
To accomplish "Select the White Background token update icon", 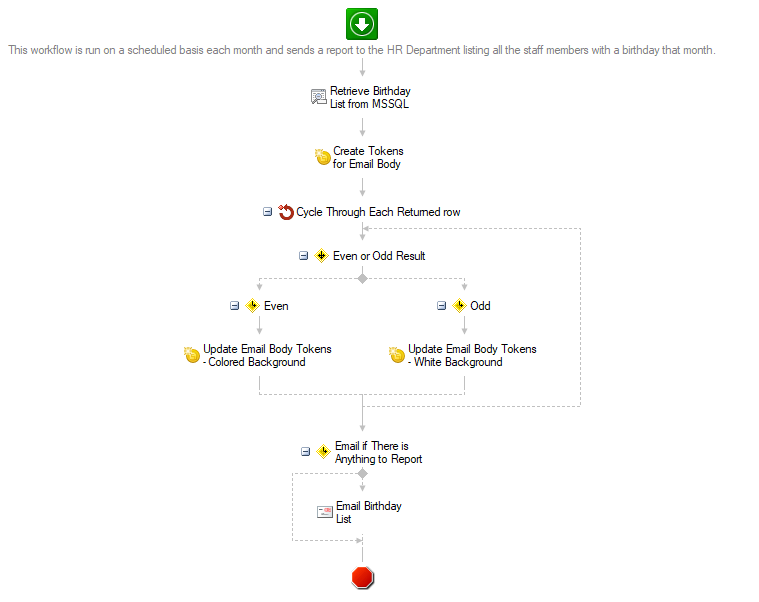I will (397, 355).
